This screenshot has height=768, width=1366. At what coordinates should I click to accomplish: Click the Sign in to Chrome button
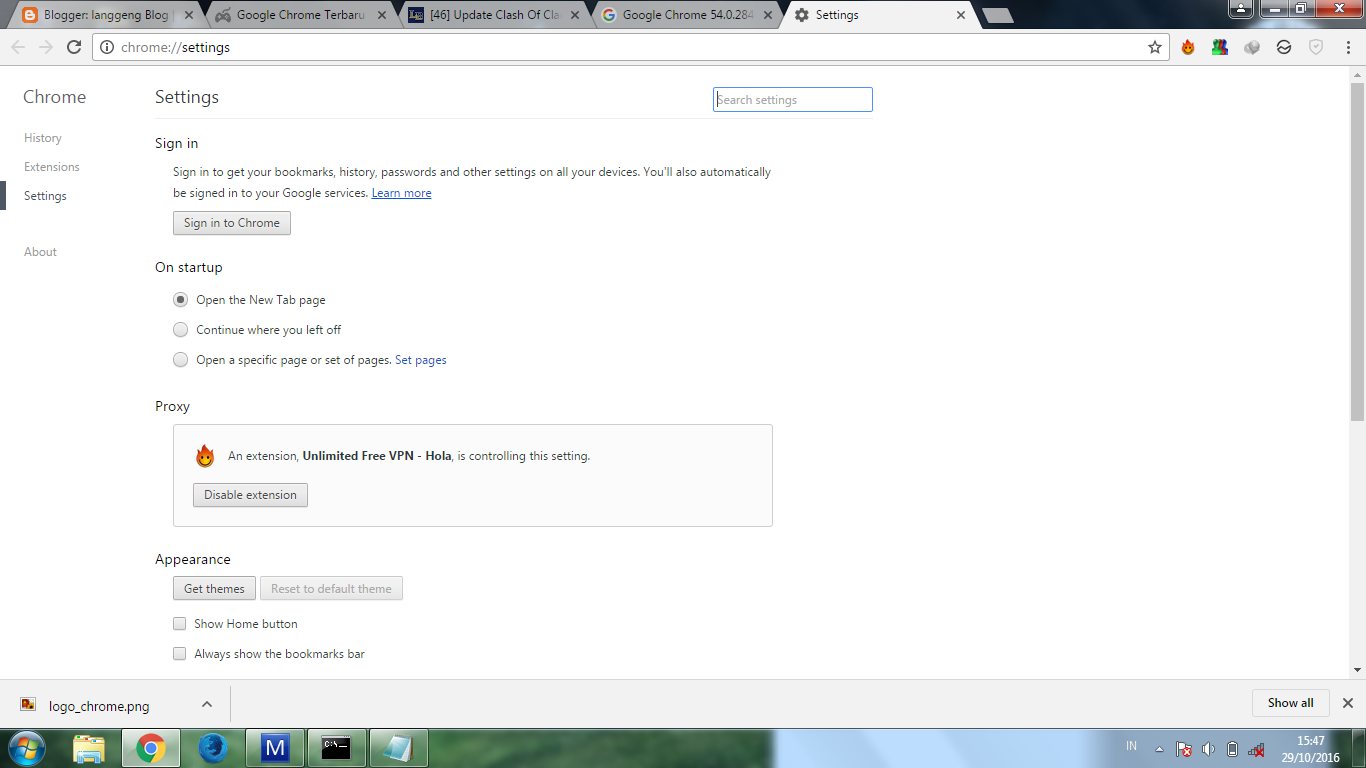click(x=232, y=223)
